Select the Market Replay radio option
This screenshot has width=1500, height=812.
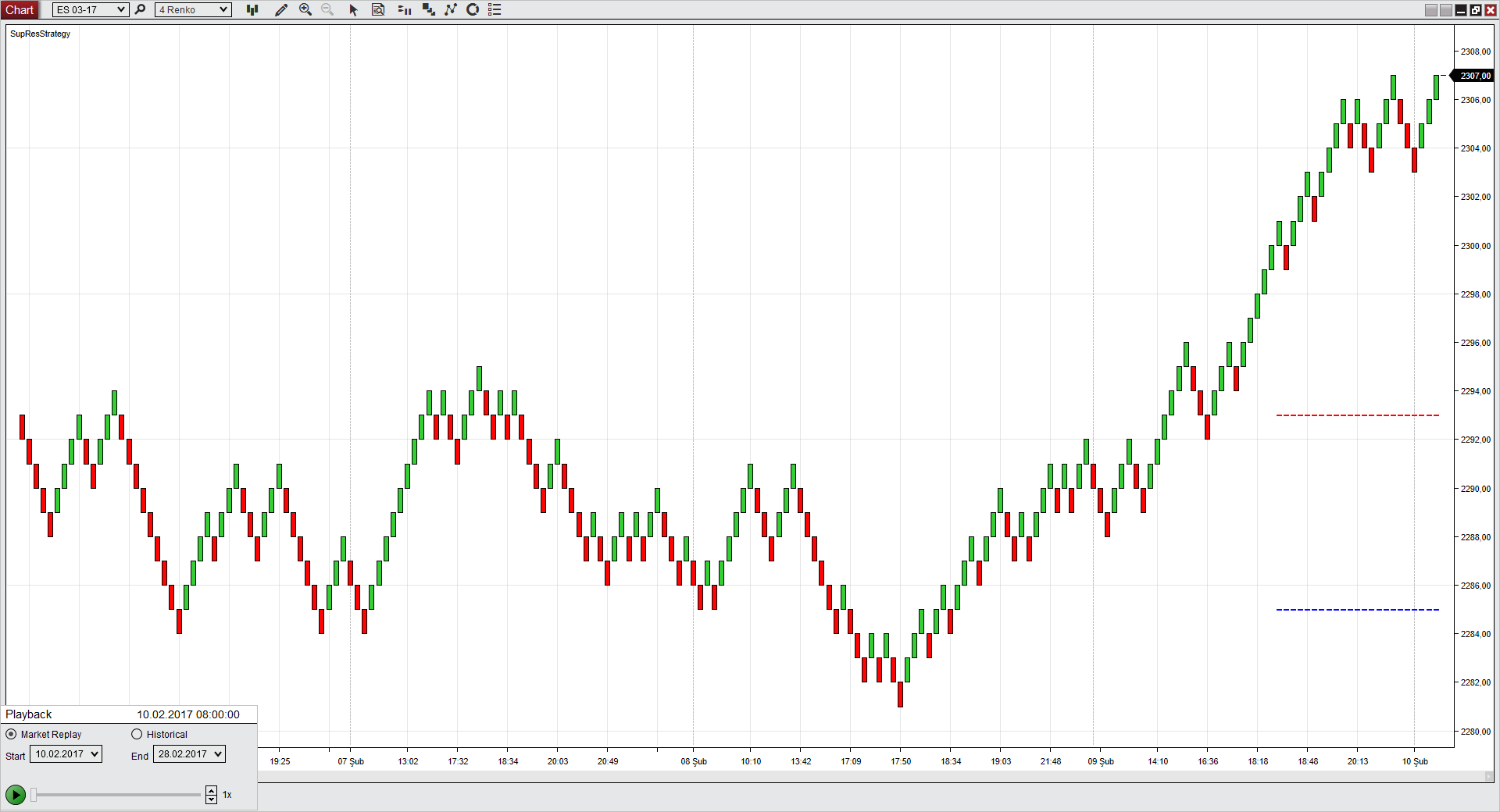[x=11, y=734]
